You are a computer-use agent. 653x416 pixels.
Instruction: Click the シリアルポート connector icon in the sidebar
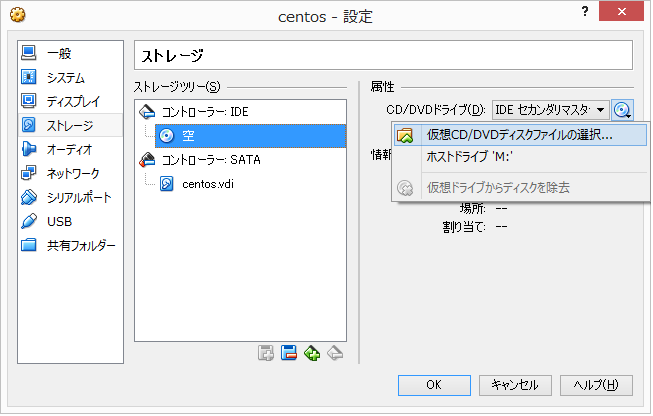[29, 197]
